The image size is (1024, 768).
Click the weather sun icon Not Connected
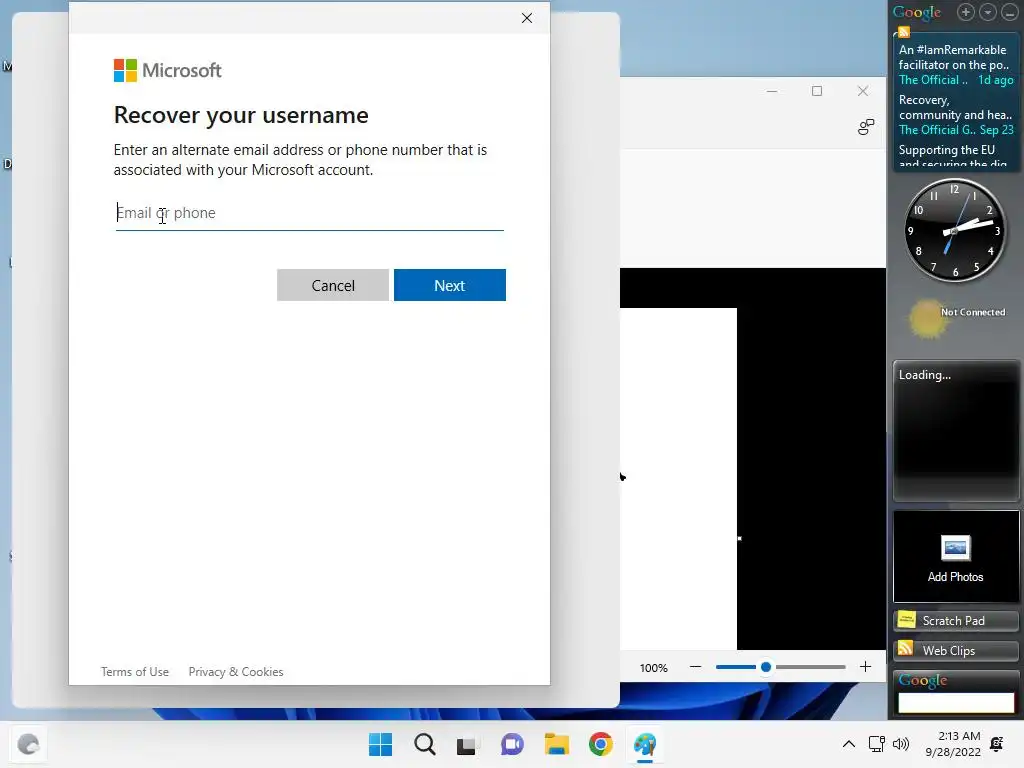[927, 319]
